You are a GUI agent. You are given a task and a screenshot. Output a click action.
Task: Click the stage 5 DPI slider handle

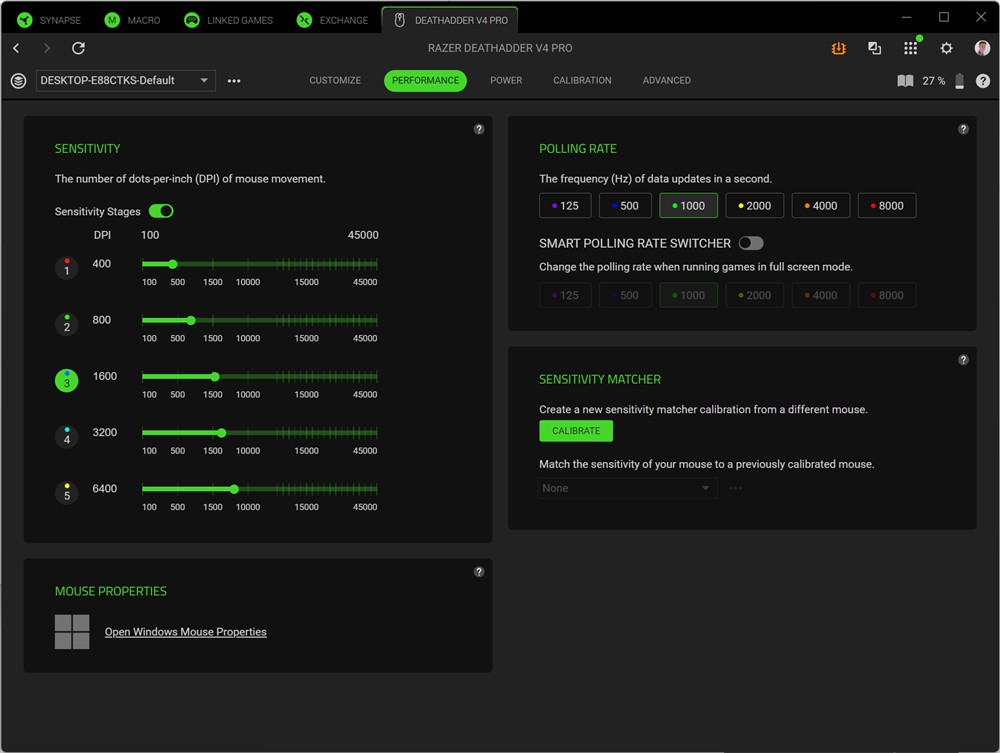[x=234, y=489]
